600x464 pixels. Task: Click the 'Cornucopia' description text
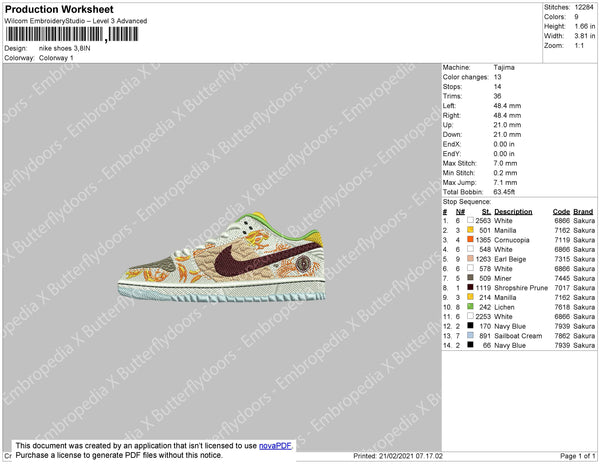[512, 240]
